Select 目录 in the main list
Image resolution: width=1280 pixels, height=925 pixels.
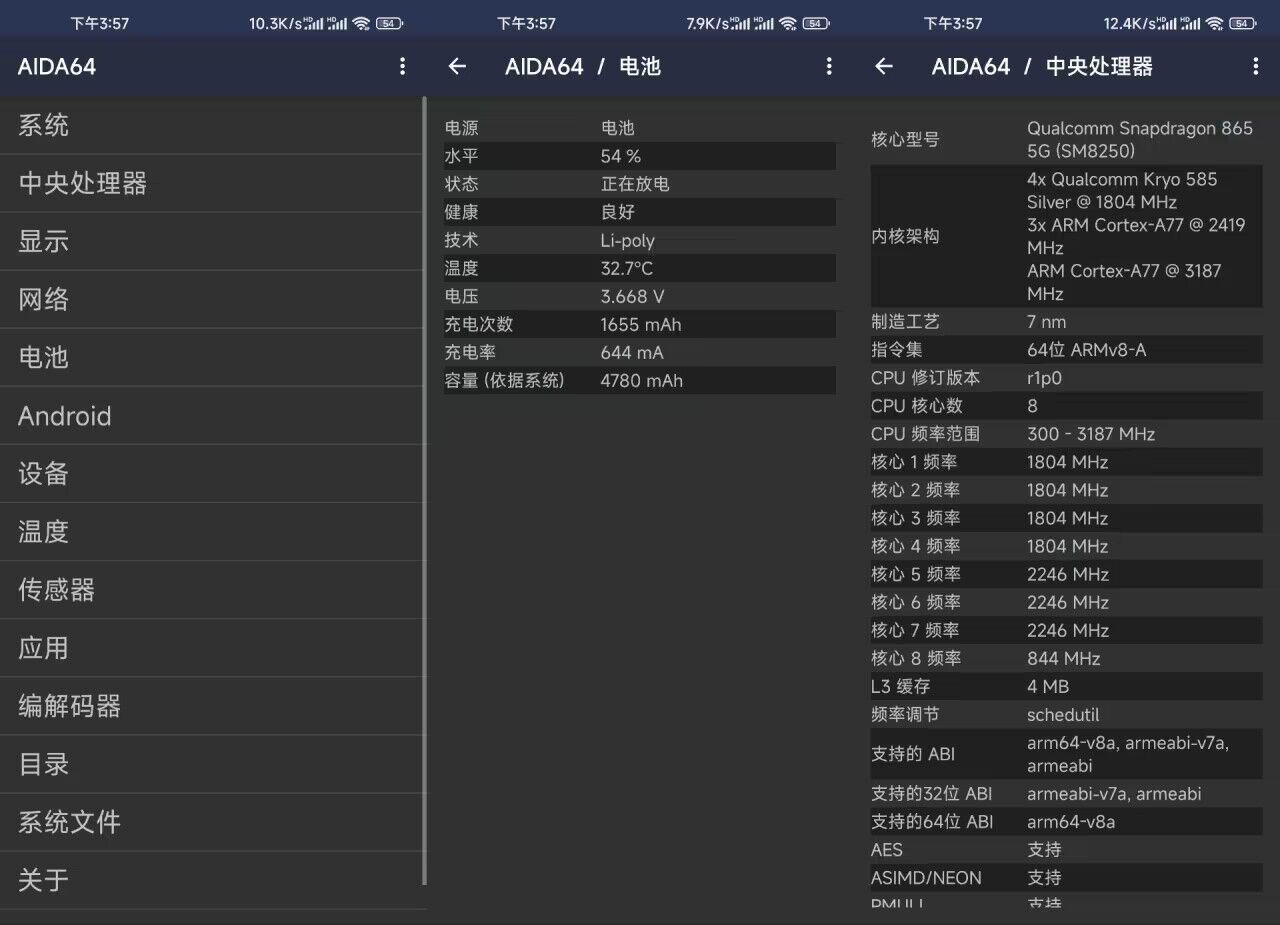click(x=213, y=764)
